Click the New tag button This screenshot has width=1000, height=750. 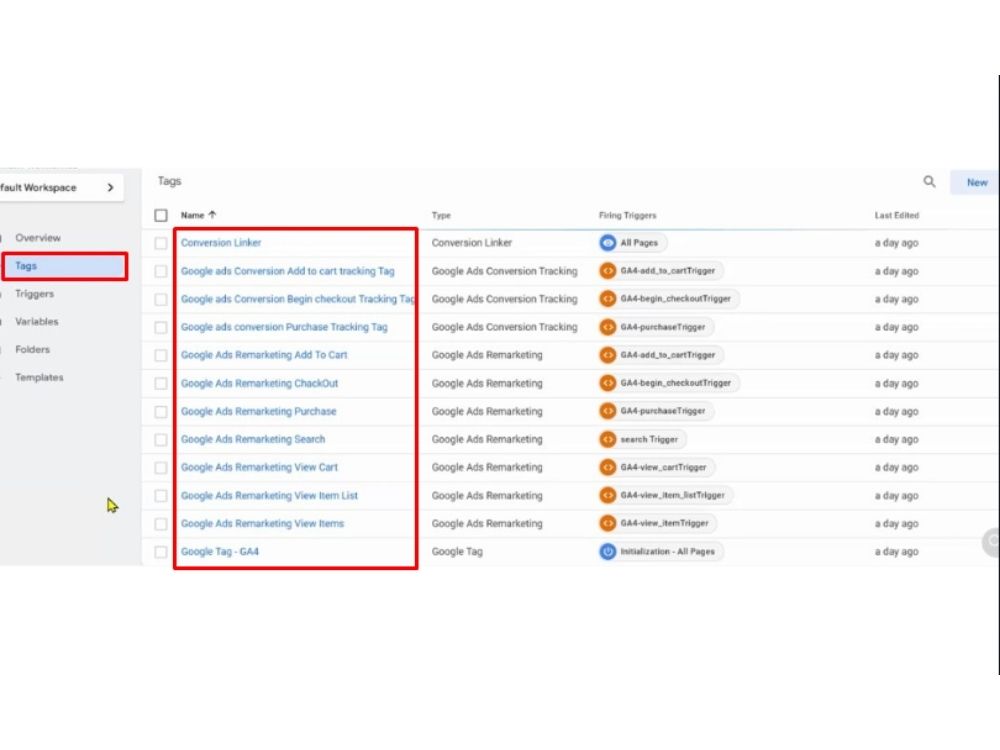coord(975,182)
